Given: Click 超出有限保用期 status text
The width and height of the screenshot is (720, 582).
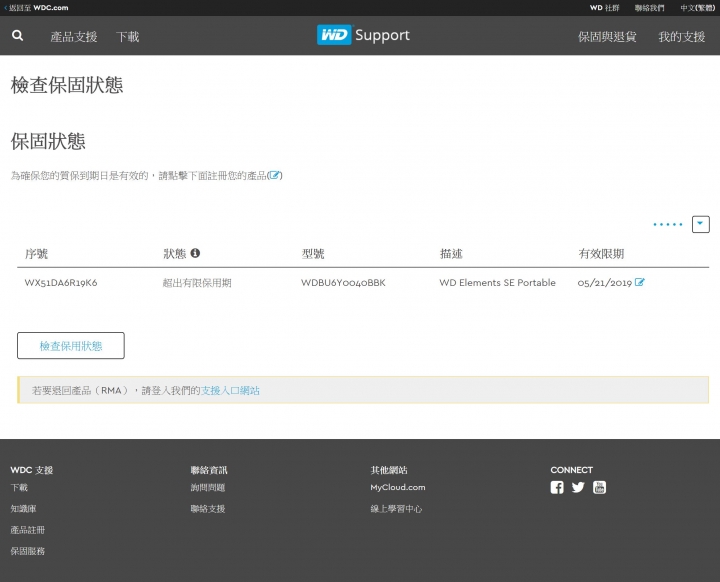Looking at the screenshot, I should 197,283.
